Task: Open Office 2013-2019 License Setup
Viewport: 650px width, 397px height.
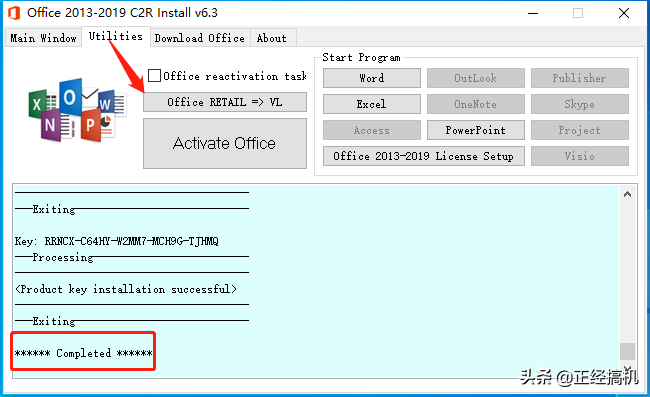Action: (424, 156)
